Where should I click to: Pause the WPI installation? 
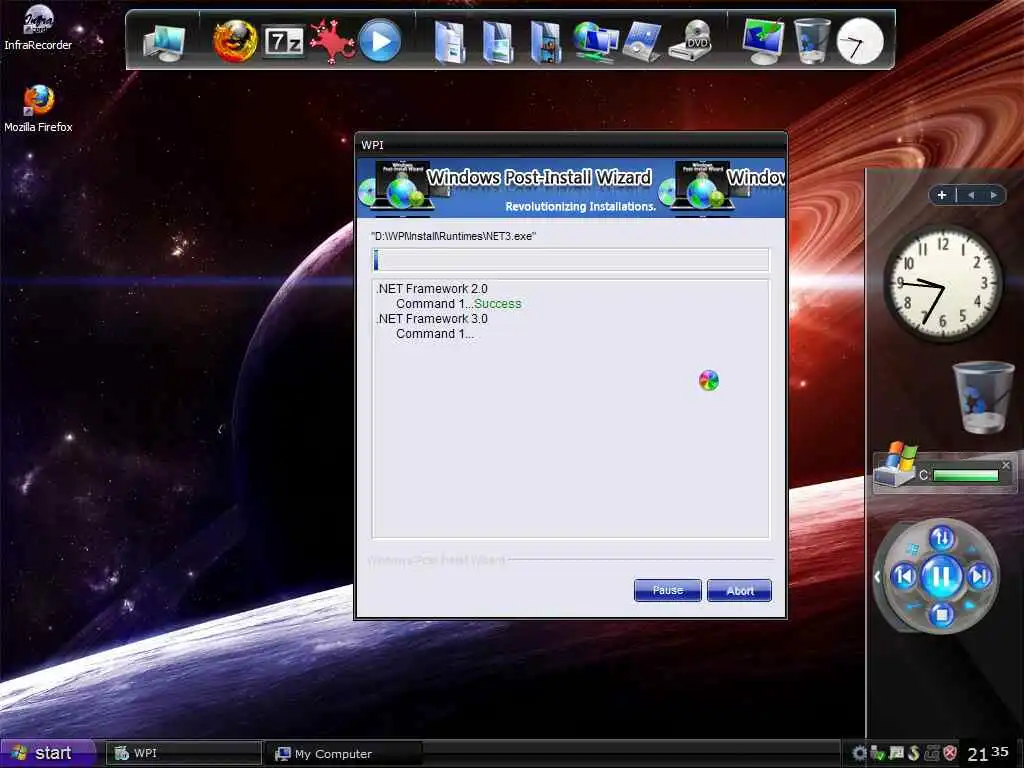click(667, 590)
